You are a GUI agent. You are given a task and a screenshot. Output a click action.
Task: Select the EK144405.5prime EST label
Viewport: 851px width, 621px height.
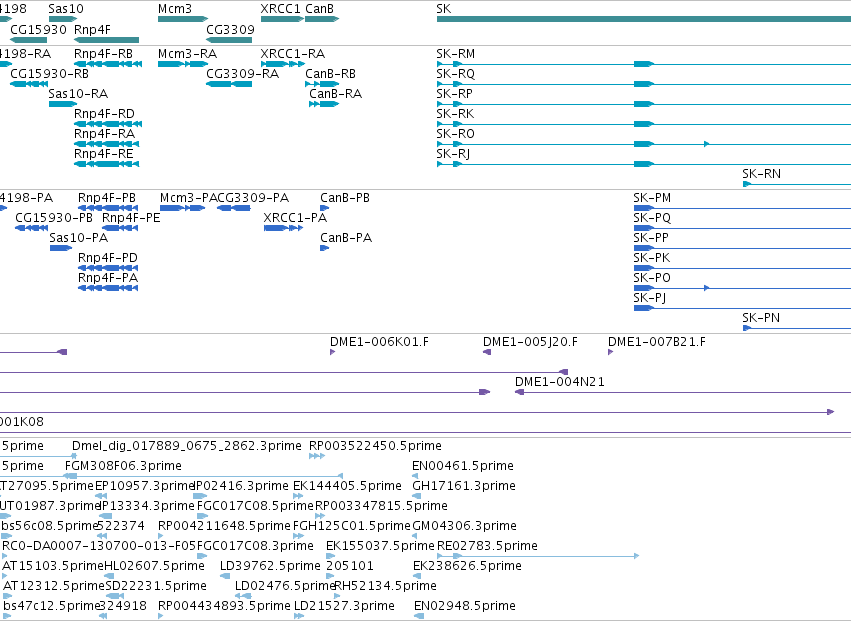pos(347,486)
